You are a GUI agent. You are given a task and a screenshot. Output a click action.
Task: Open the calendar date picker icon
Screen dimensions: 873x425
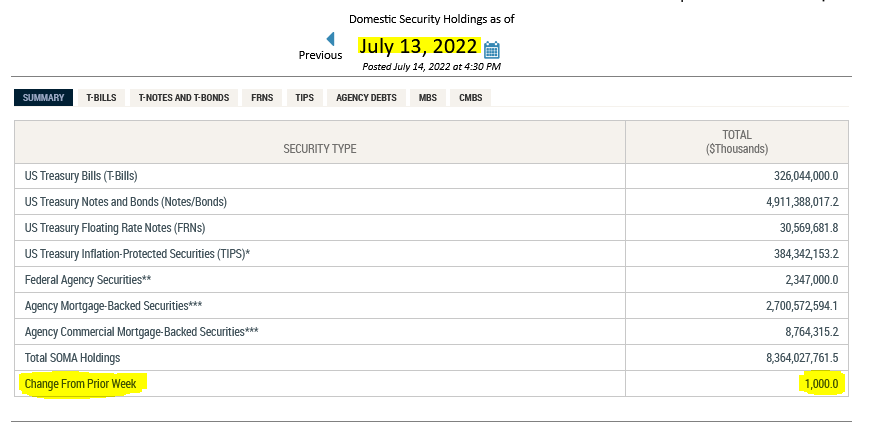click(491, 50)
